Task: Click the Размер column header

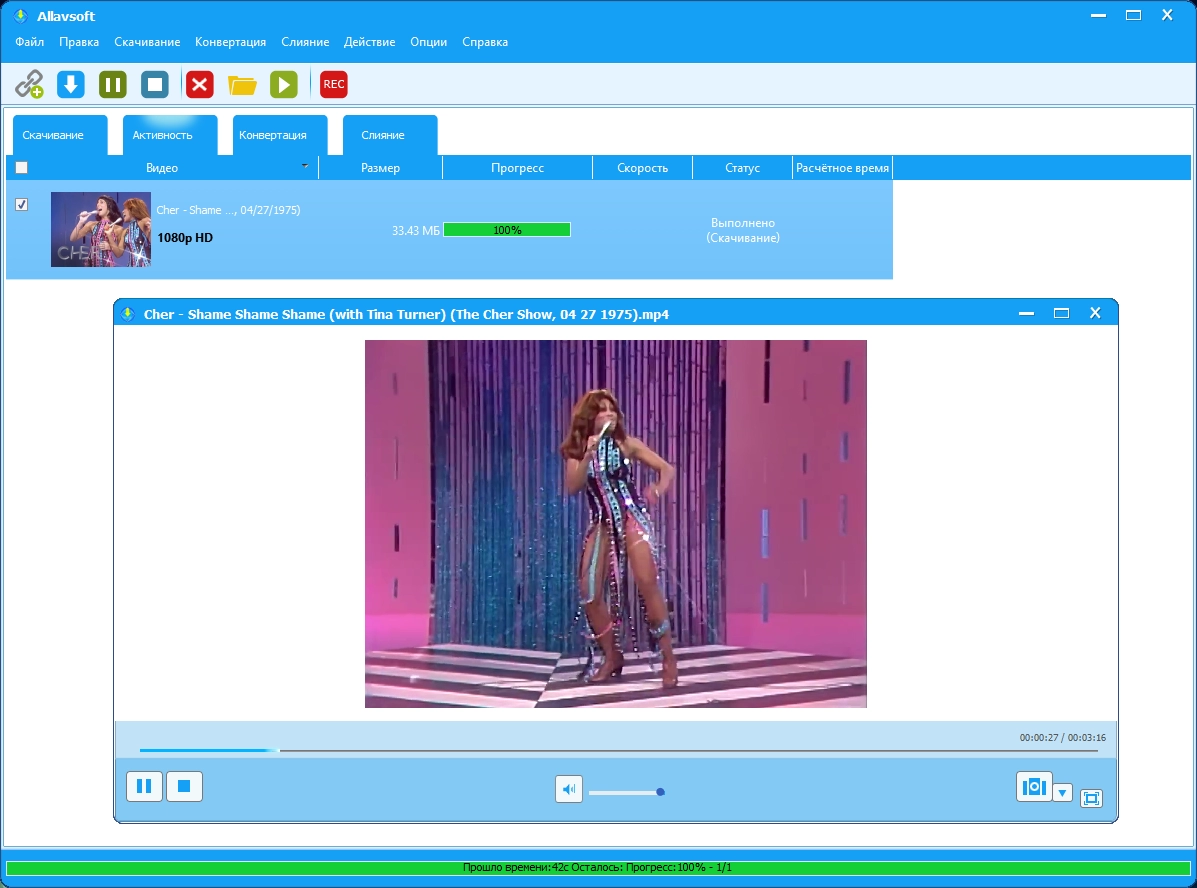Action: pos(380,168)
